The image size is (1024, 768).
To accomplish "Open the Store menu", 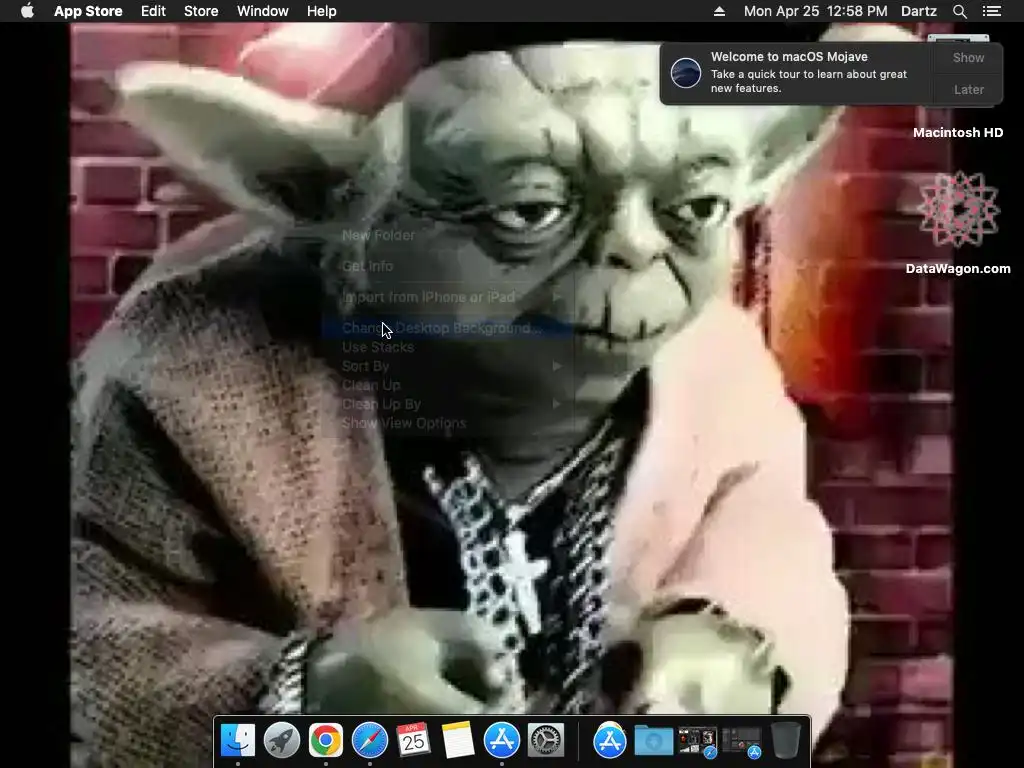I will pos(201,11).
